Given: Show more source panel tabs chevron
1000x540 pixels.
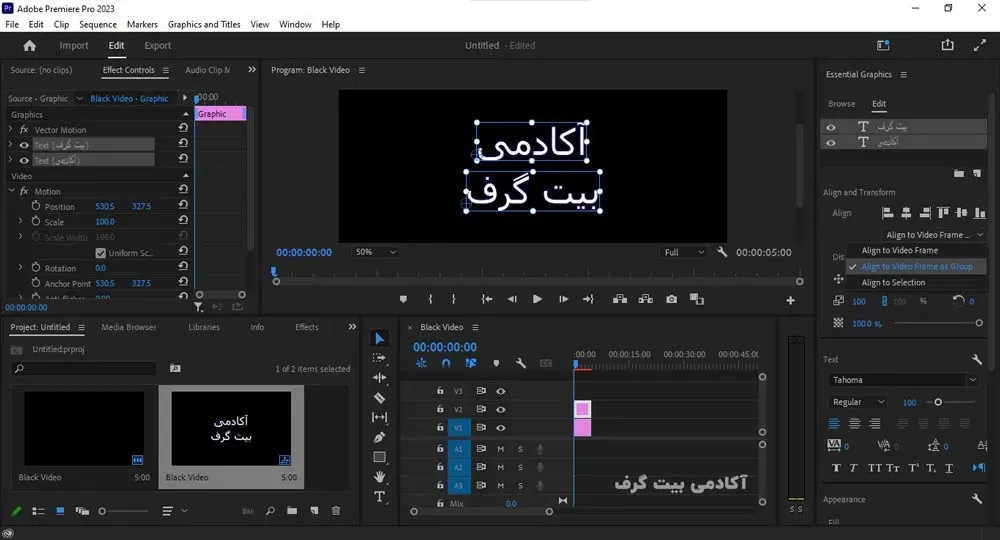Looking at the screenshot, I should tap(252, 69).
